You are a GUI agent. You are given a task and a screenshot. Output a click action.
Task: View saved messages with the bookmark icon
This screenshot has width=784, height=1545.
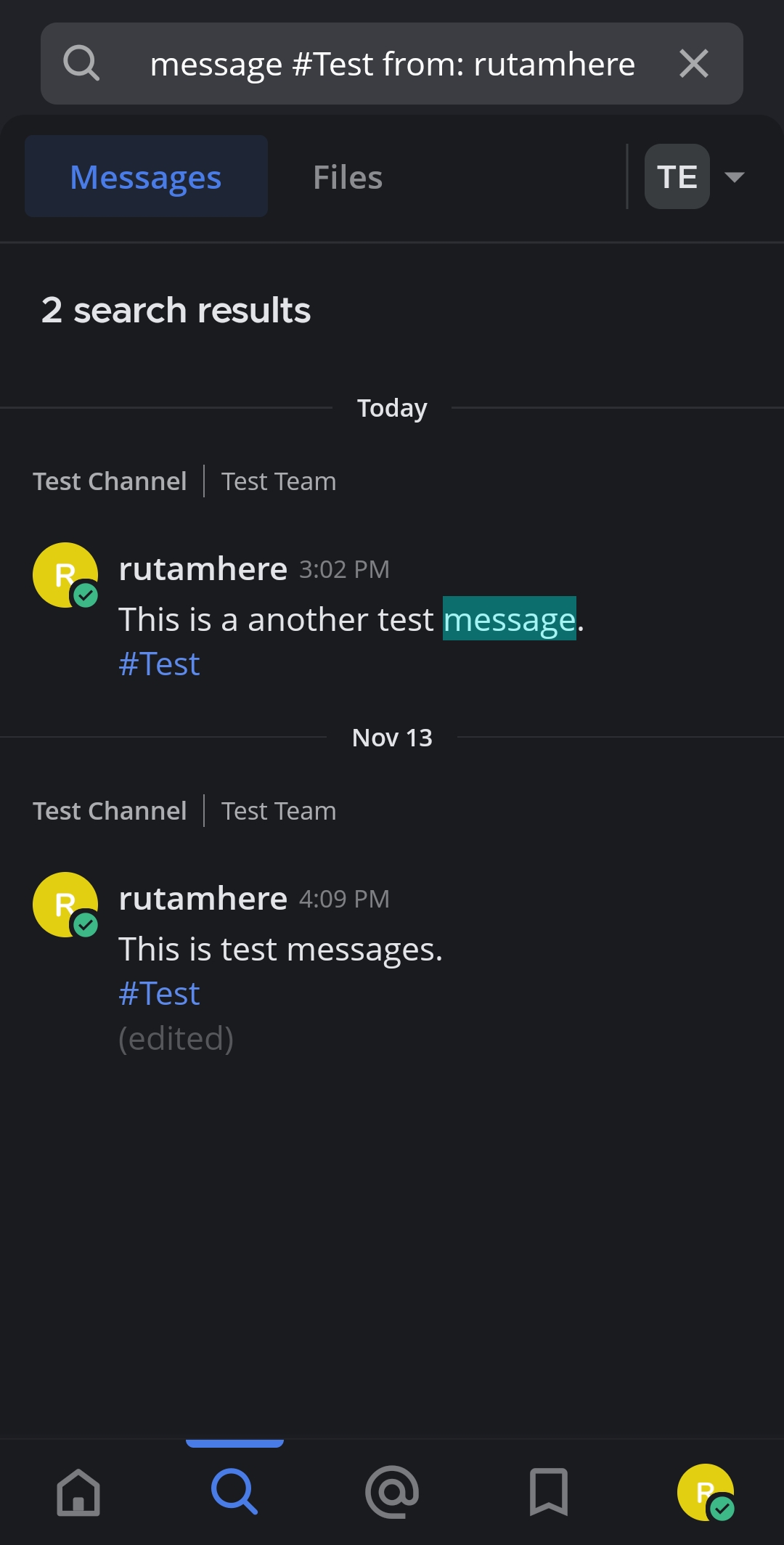(549, 1493)
